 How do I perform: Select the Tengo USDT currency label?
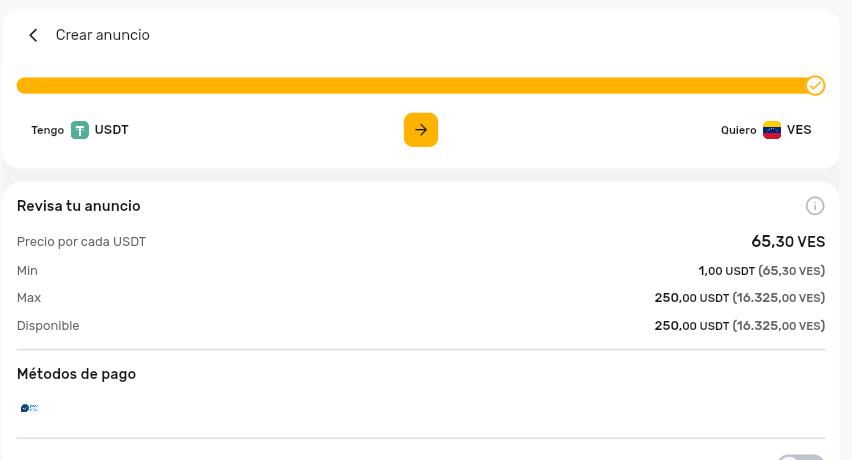coord(80,130)
